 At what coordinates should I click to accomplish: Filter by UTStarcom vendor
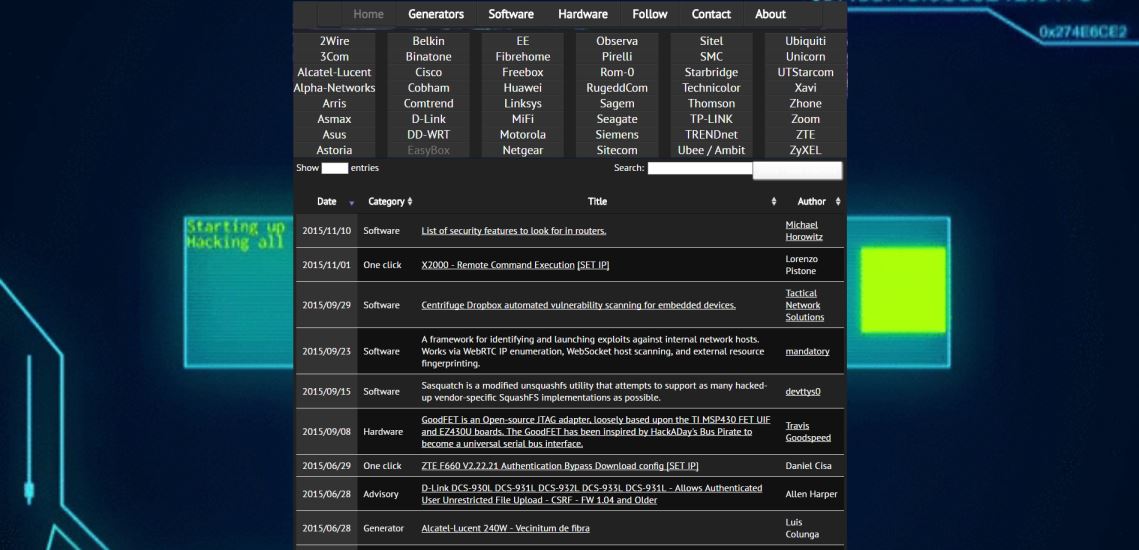click(806, 73)
